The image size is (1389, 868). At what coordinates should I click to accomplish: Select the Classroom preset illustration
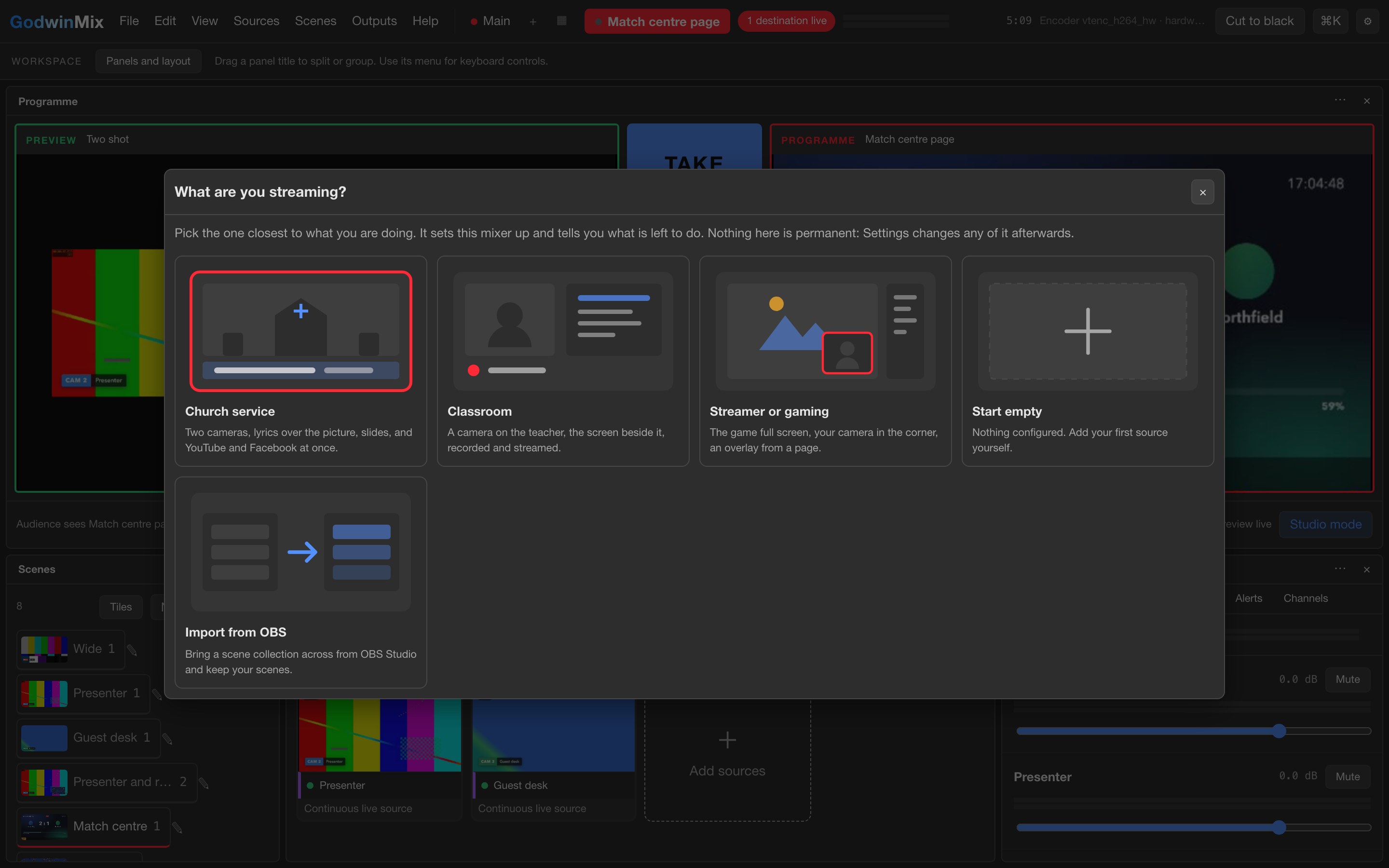coord(562,331)
